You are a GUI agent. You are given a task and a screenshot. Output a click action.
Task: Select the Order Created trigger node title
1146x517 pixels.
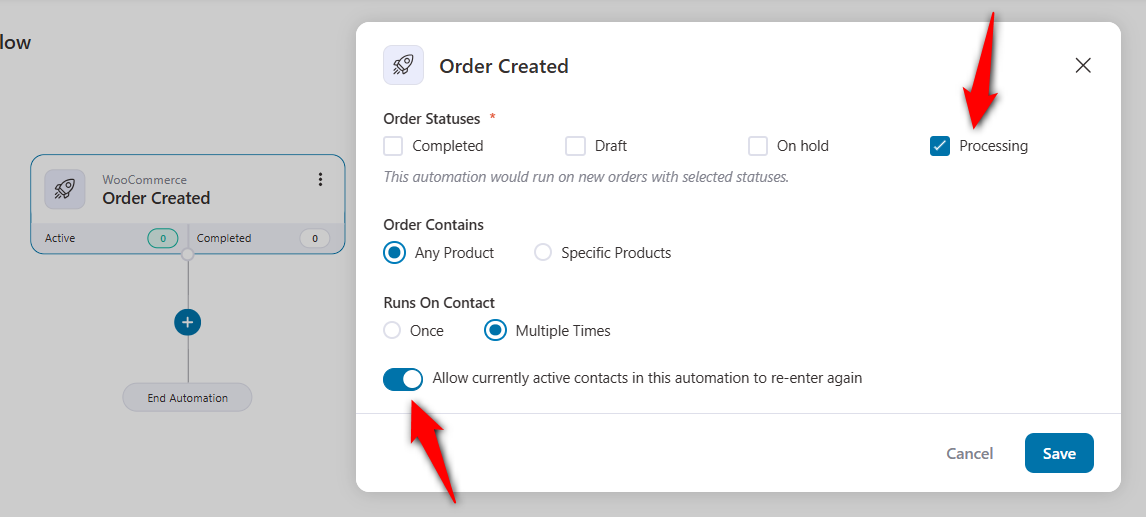tap(156, 198)
